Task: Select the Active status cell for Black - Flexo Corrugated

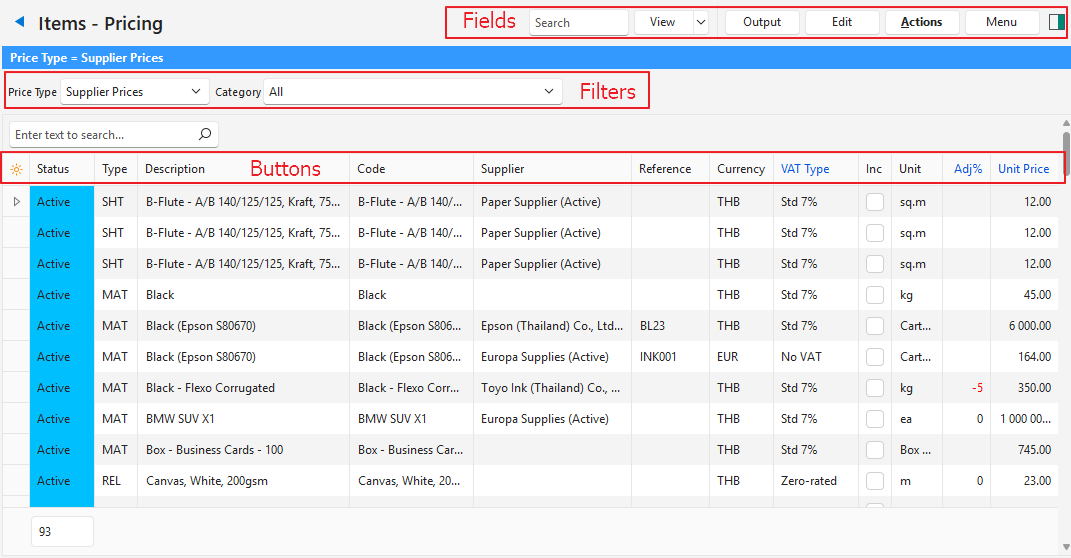Action: tap(62, 388)
